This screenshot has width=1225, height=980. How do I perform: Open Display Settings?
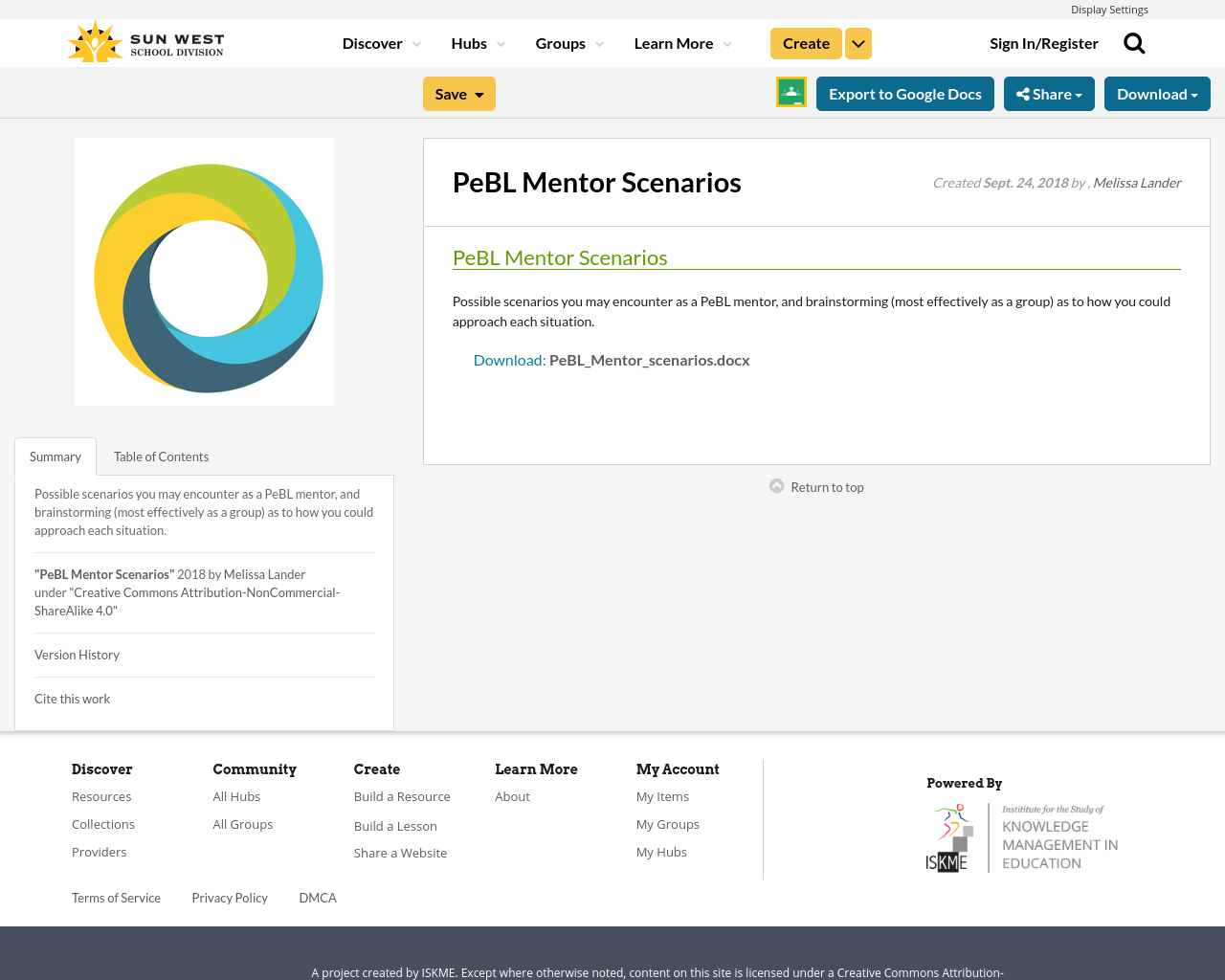click(1109, 9)
